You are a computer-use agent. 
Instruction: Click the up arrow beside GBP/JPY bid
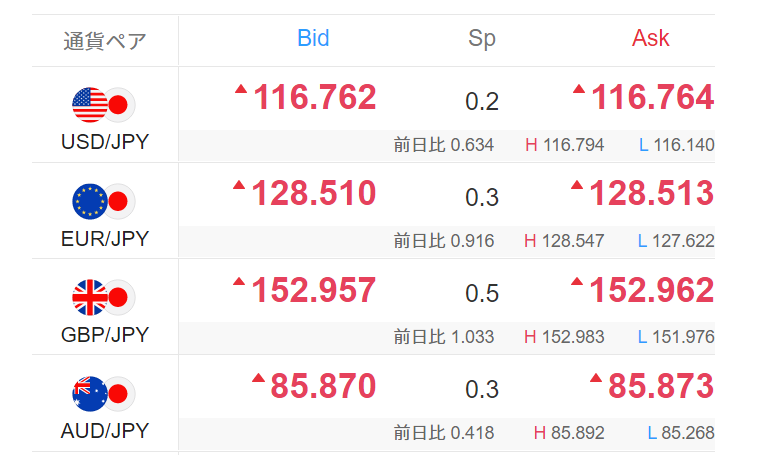(238, 281)
